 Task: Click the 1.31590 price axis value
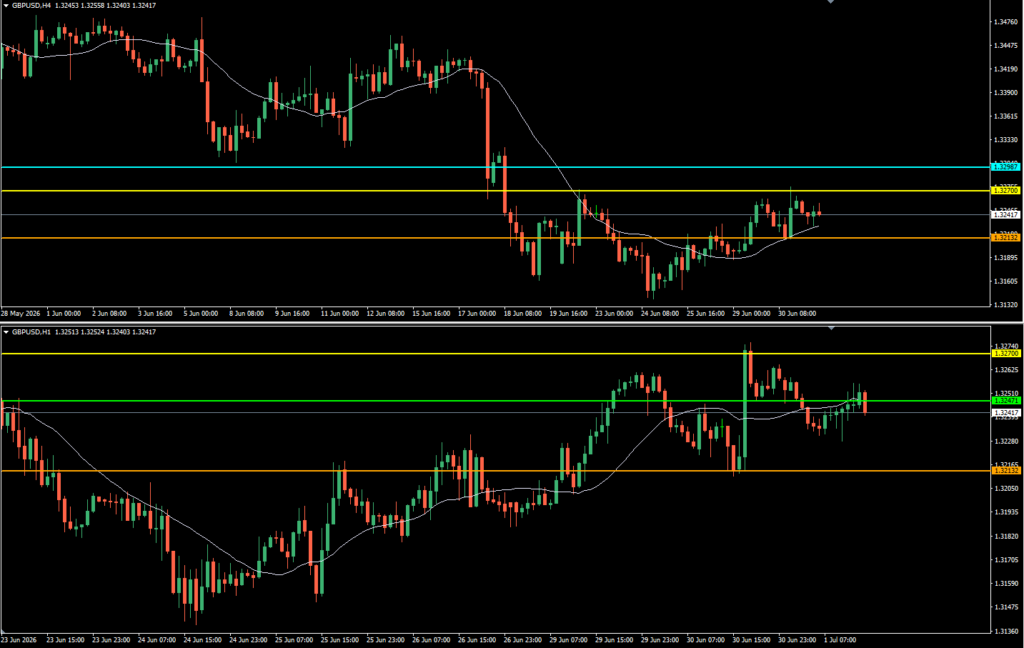click(x=1005, y=583)
